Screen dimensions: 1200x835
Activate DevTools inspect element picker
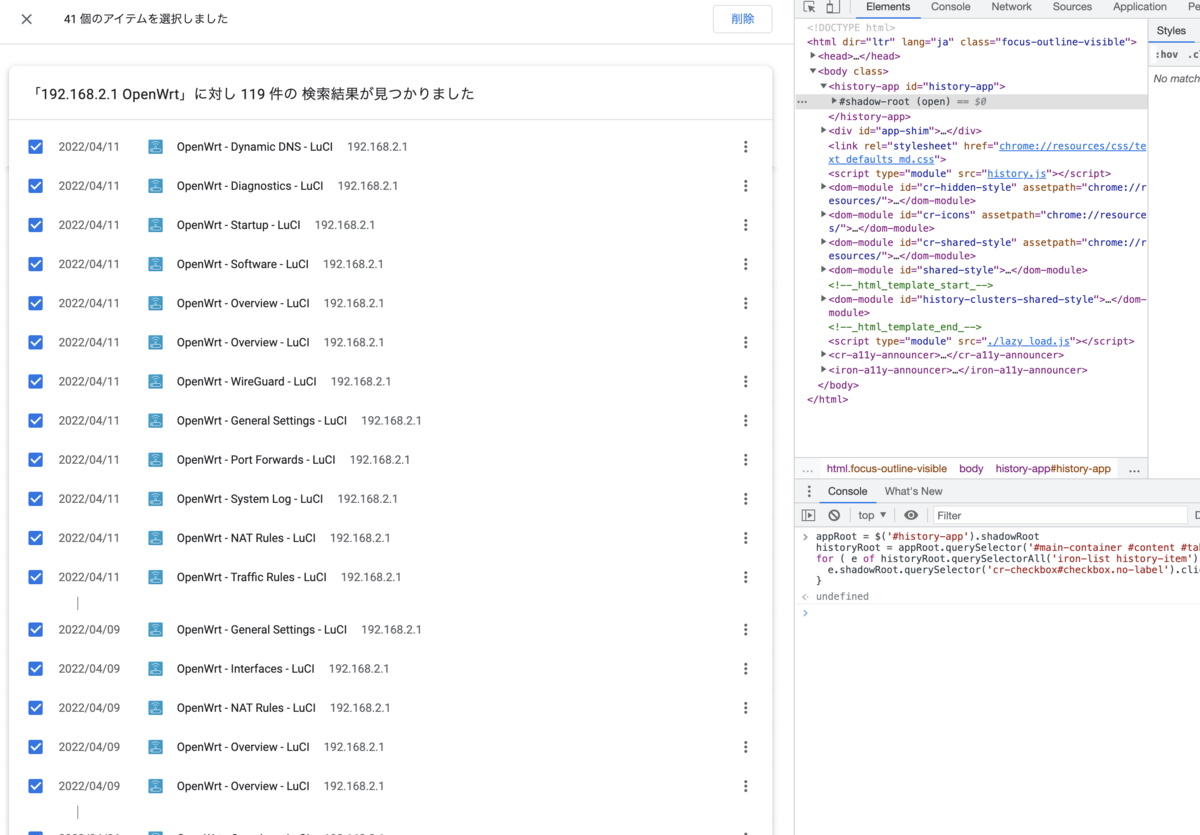coord(810,7)
